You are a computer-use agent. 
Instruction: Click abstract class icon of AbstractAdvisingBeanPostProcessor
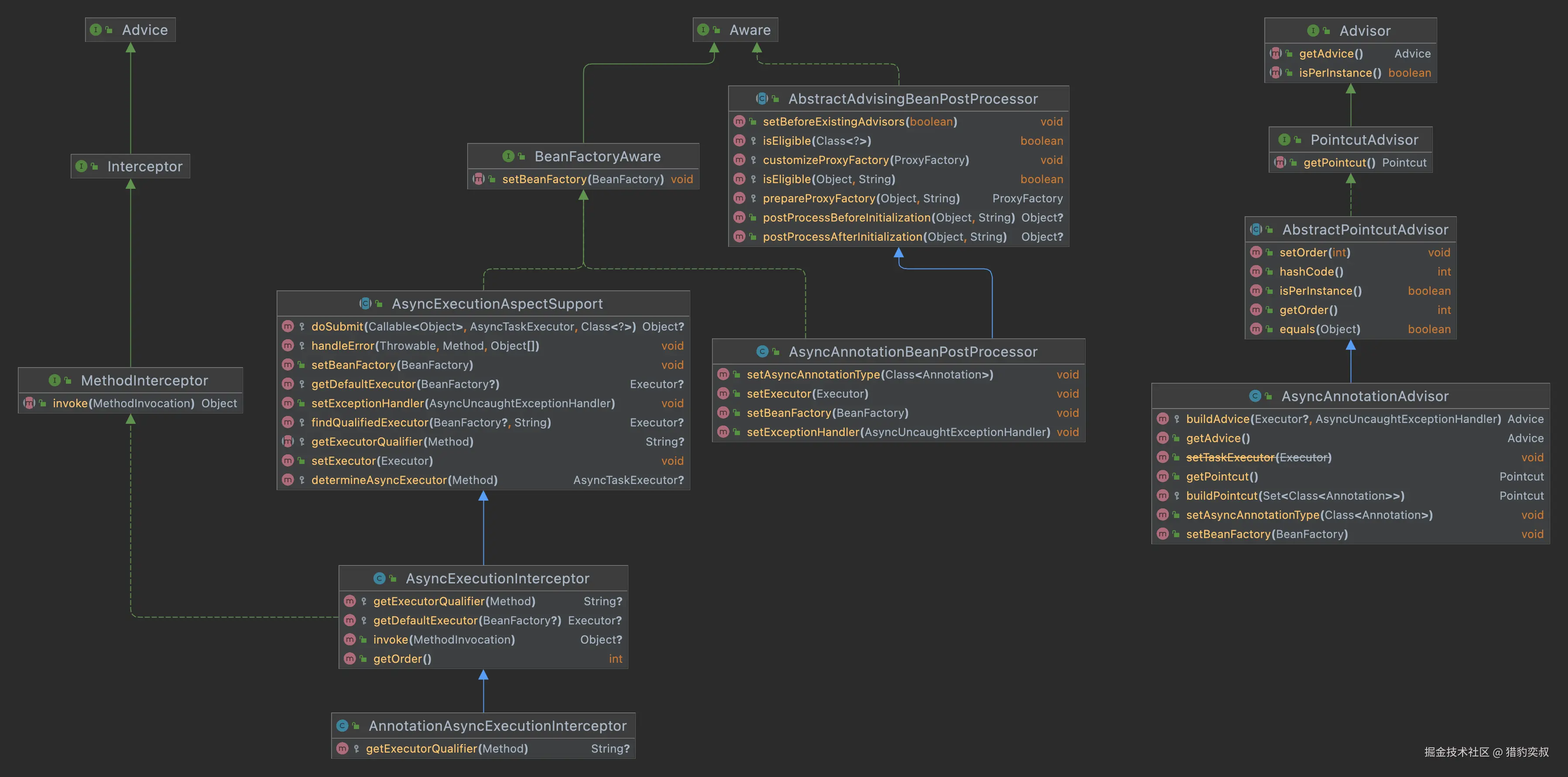click(761, 99)
